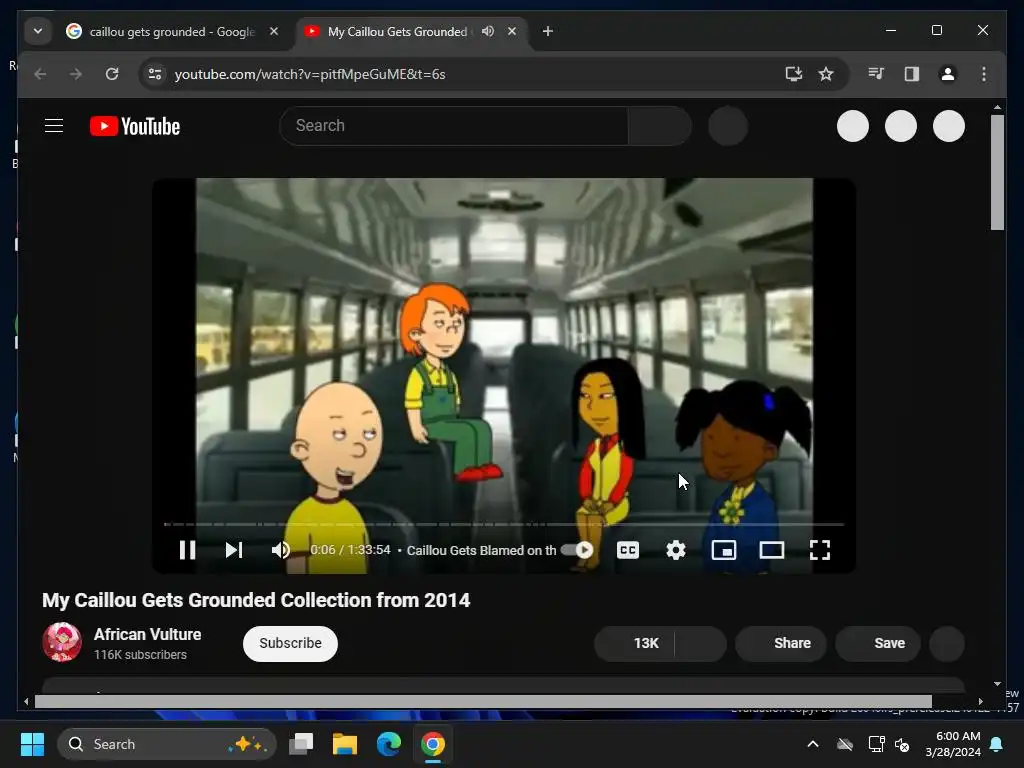Enter full screen video mode

820,550
